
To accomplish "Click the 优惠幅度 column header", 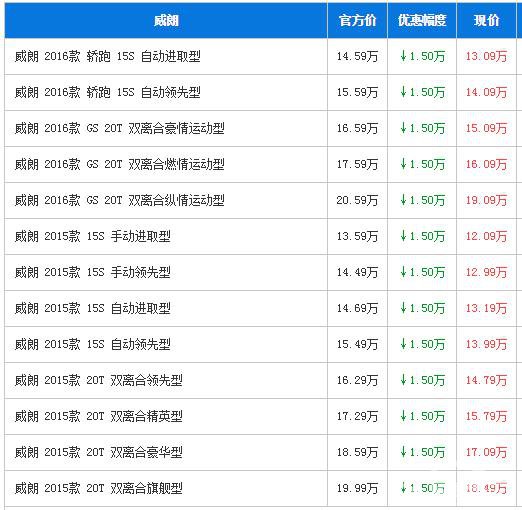I will pyautogui.click(x=422, y=21).
